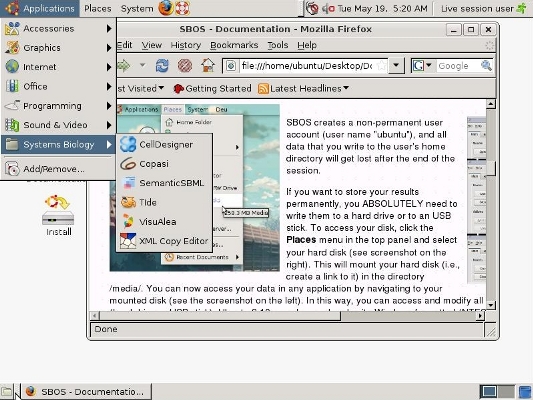This screenshot has height=400, width=533.
Task: Click the log out icon beside user name
Action: coord(522,8)
